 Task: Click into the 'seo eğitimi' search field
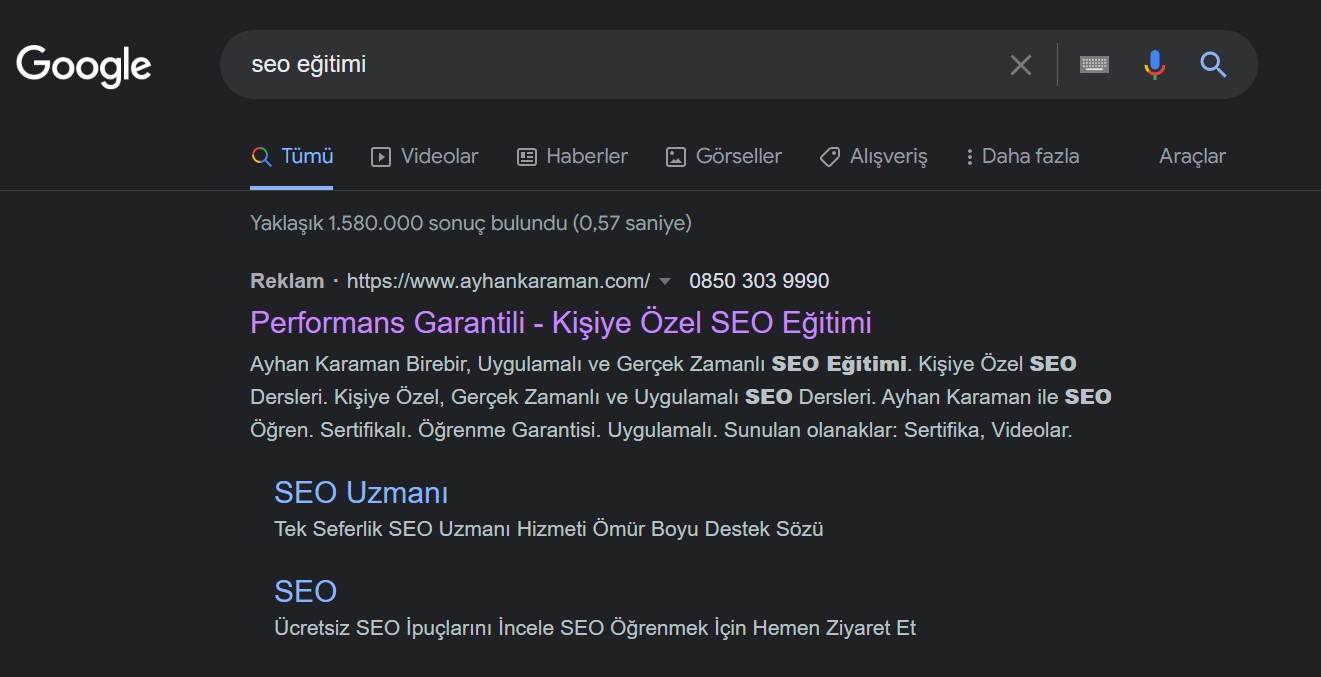pyautogui.click(x=600, y=65)
